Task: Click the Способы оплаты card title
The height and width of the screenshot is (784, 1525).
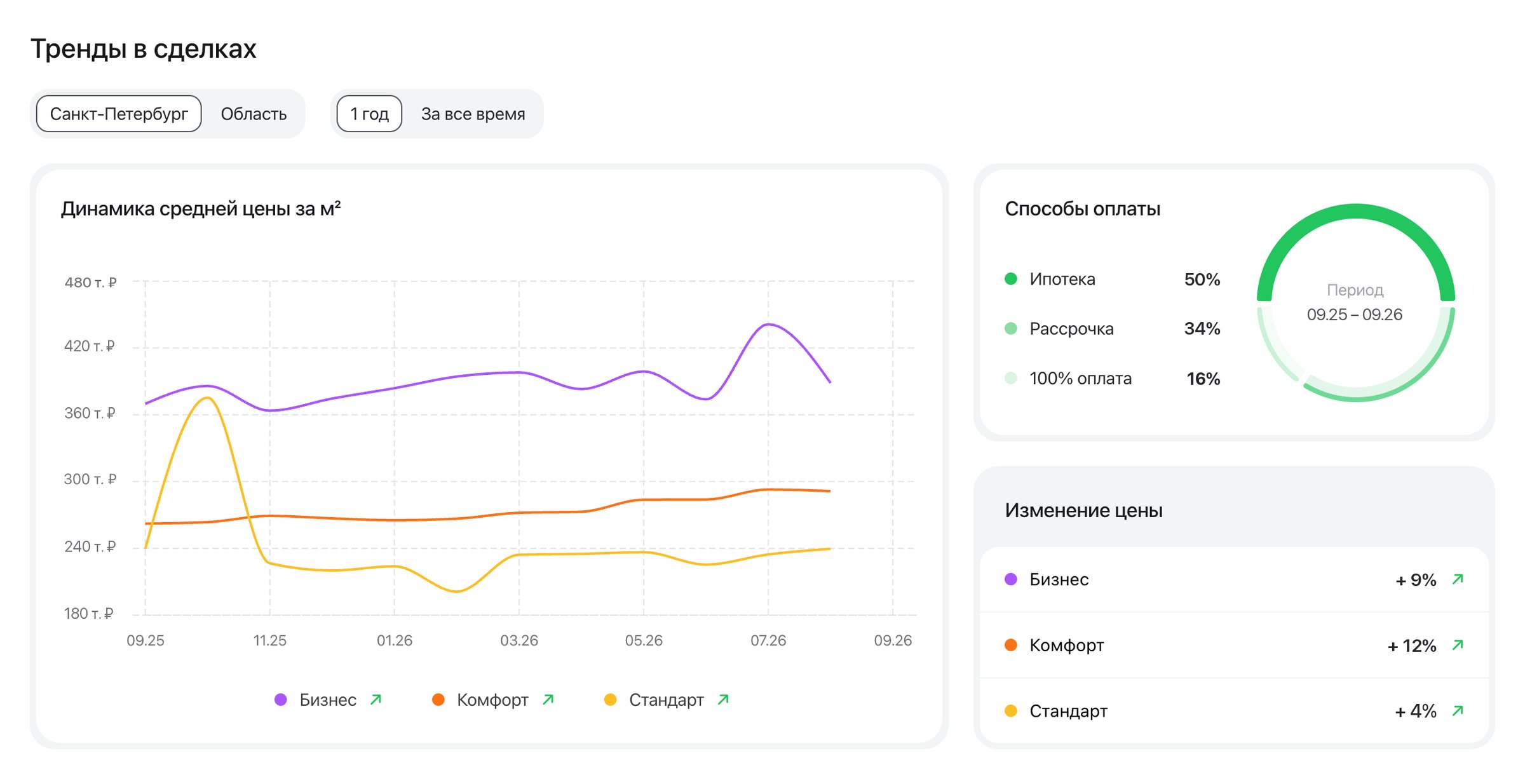Action: (1083, 208)
